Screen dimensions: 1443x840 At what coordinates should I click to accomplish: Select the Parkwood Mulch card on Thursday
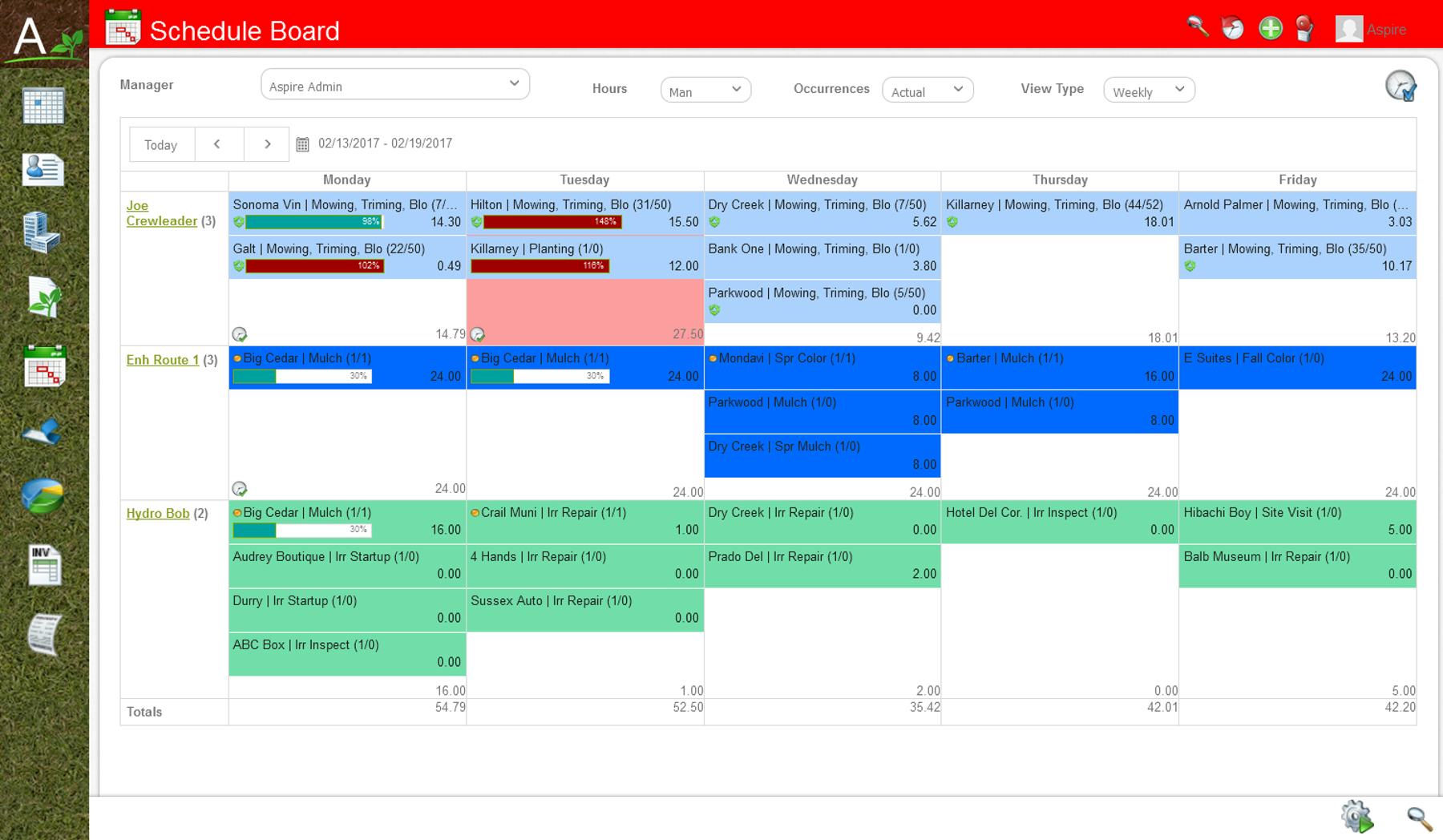[x=1060, y=411]
